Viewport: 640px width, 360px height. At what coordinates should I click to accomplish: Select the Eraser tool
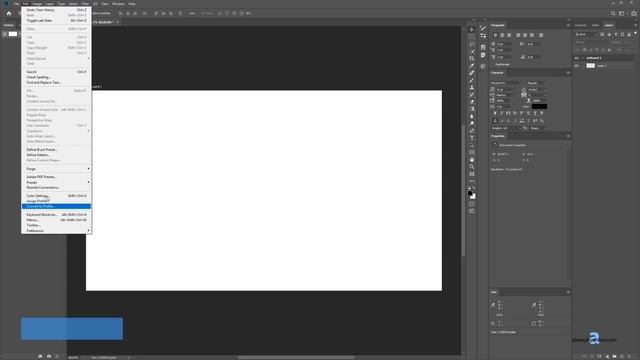[x=471, y=102]
